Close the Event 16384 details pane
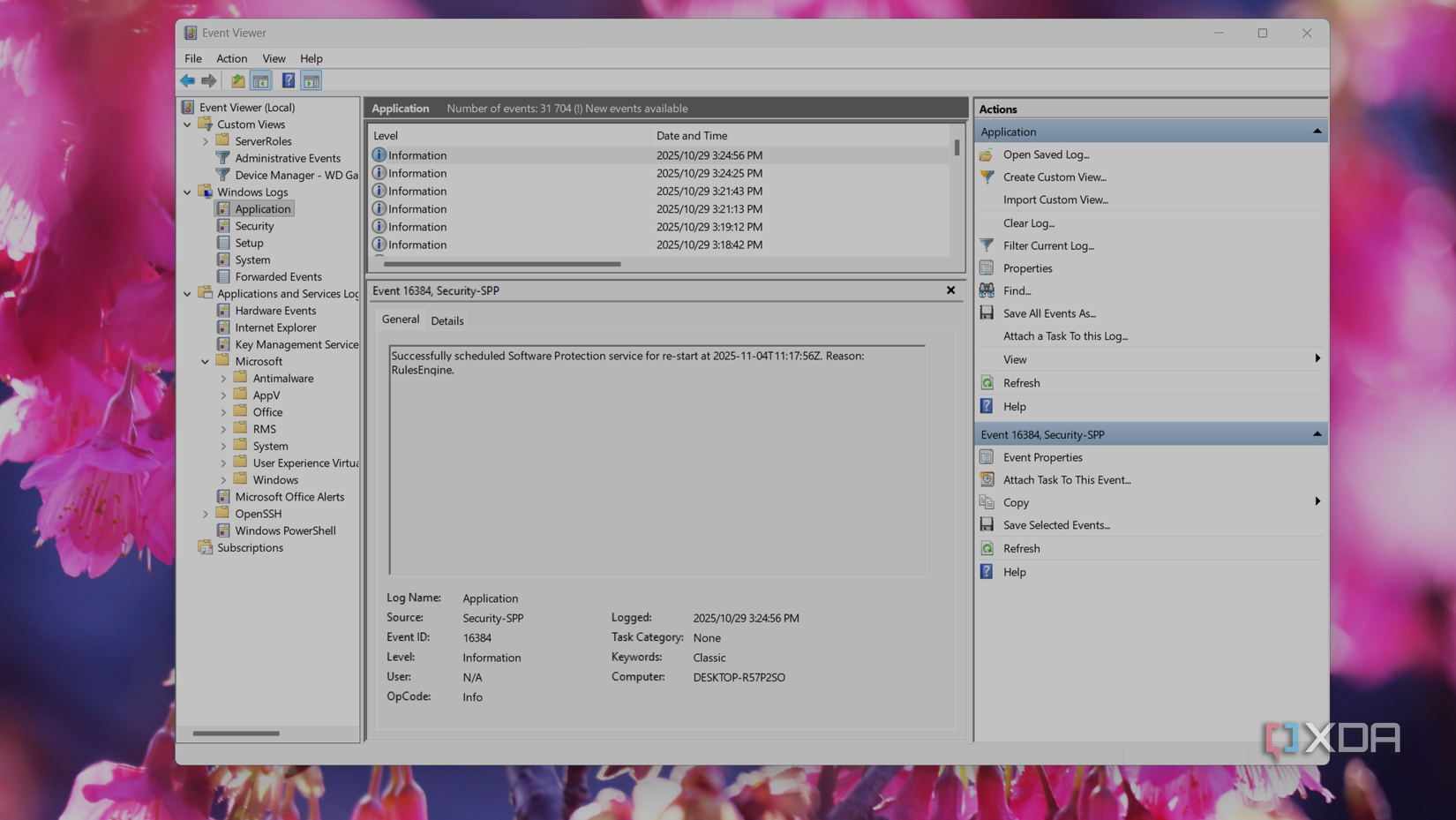 click(950, 290)
